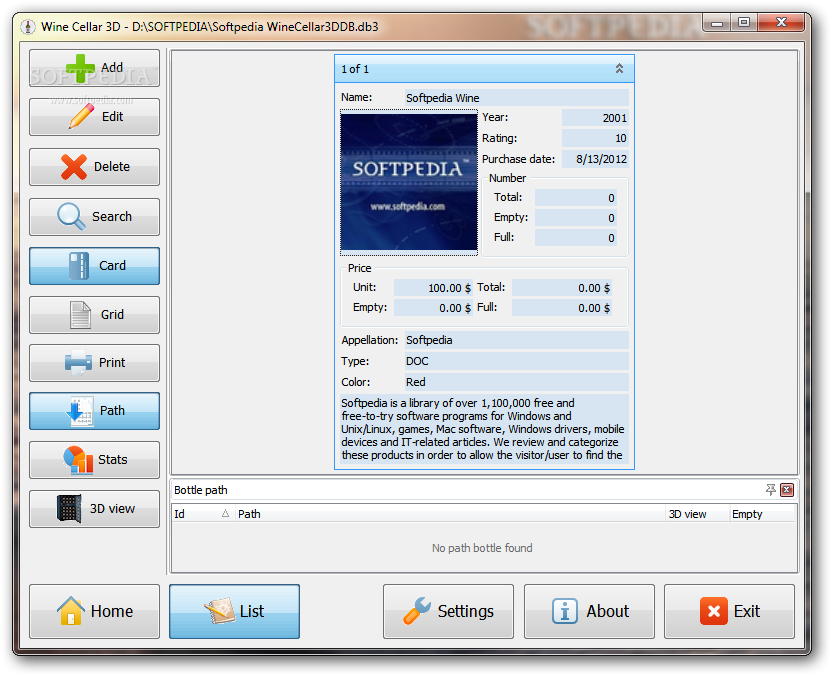Click the Softpedia wine image thumbnail

409,182
